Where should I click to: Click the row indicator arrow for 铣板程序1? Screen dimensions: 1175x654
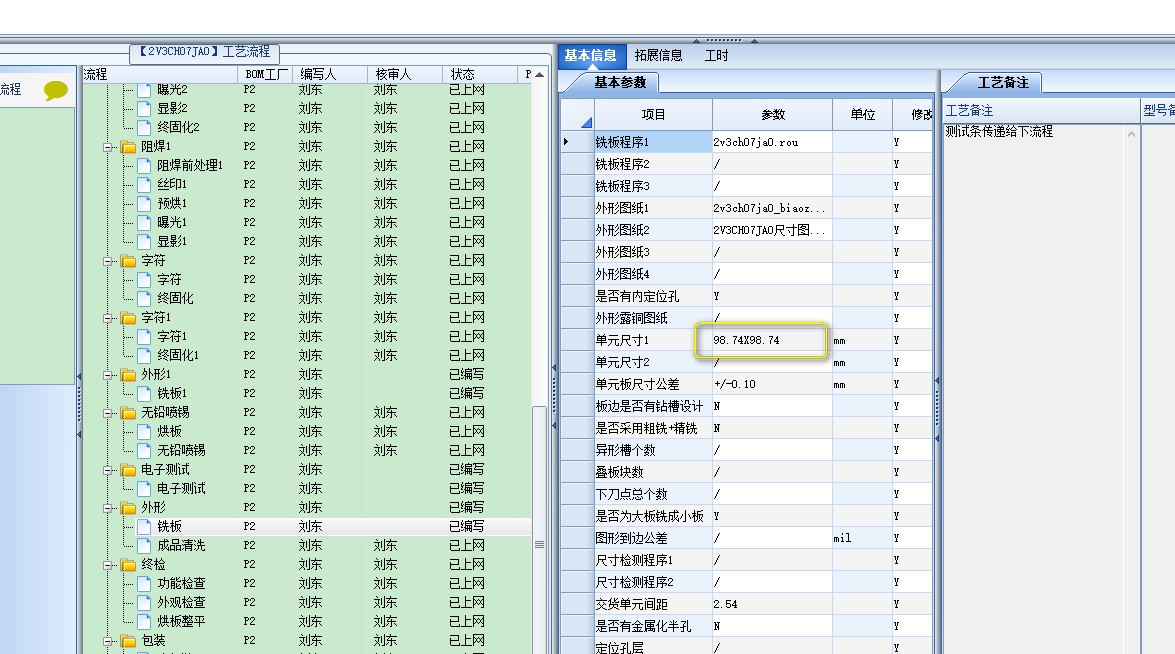(x=566, y=142)
